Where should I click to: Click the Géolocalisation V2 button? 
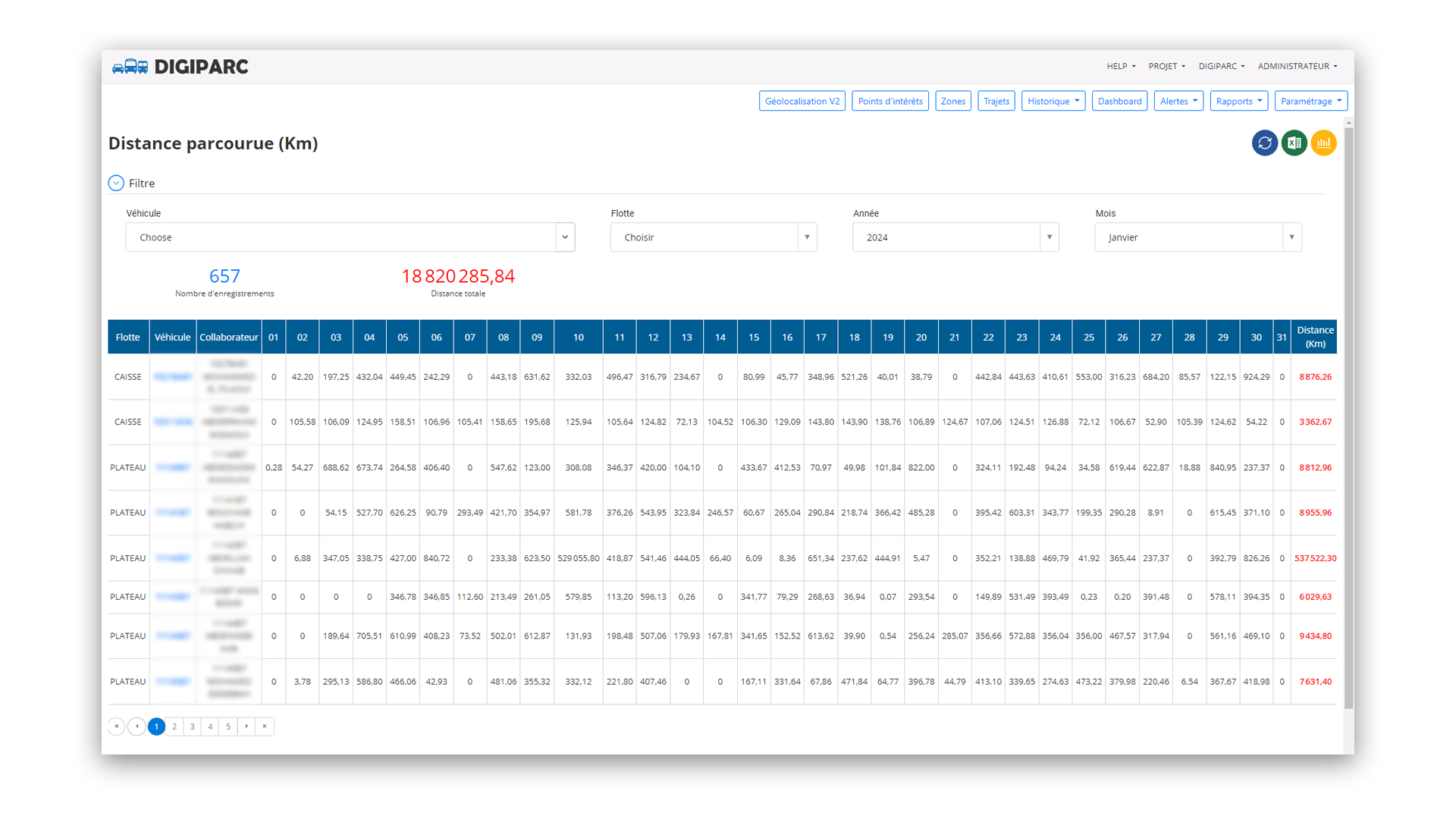click(x=802, y=101)
